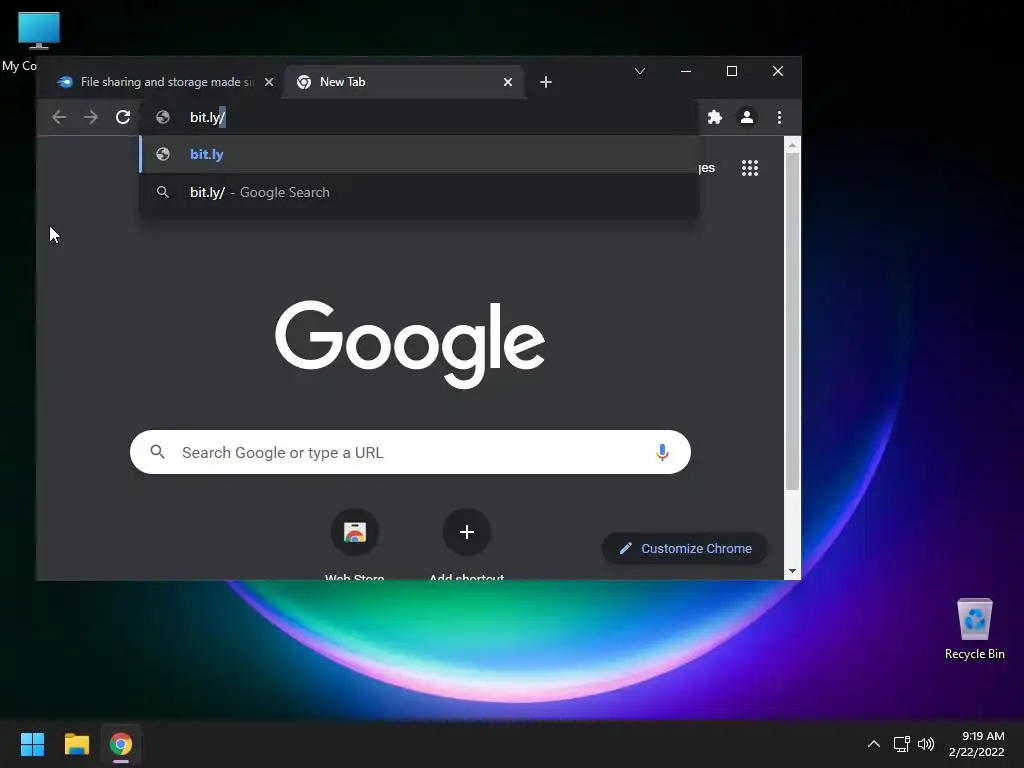This screenshot has width=1024, height=768.
Task: Show hidden icons in system tray
Action: (x=874, y=744)
